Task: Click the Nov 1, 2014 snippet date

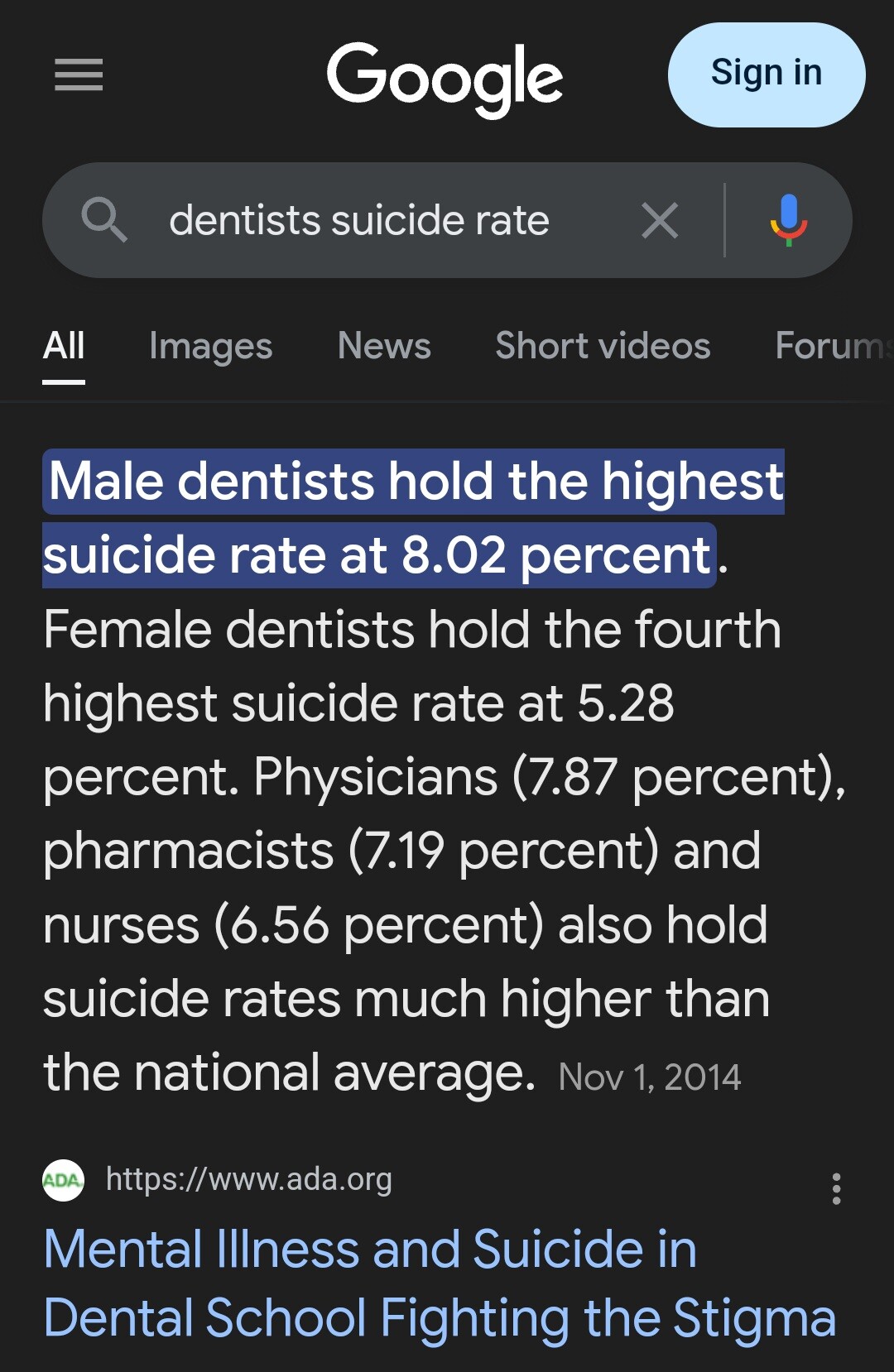Action: [650, 1077]
